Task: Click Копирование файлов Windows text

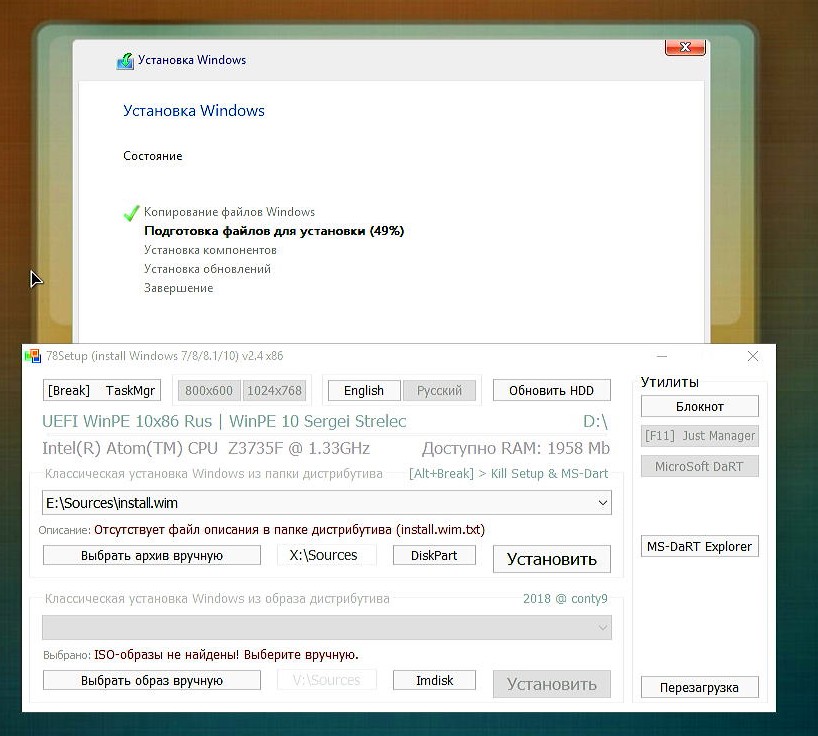Action: click(x=229, y=212)
